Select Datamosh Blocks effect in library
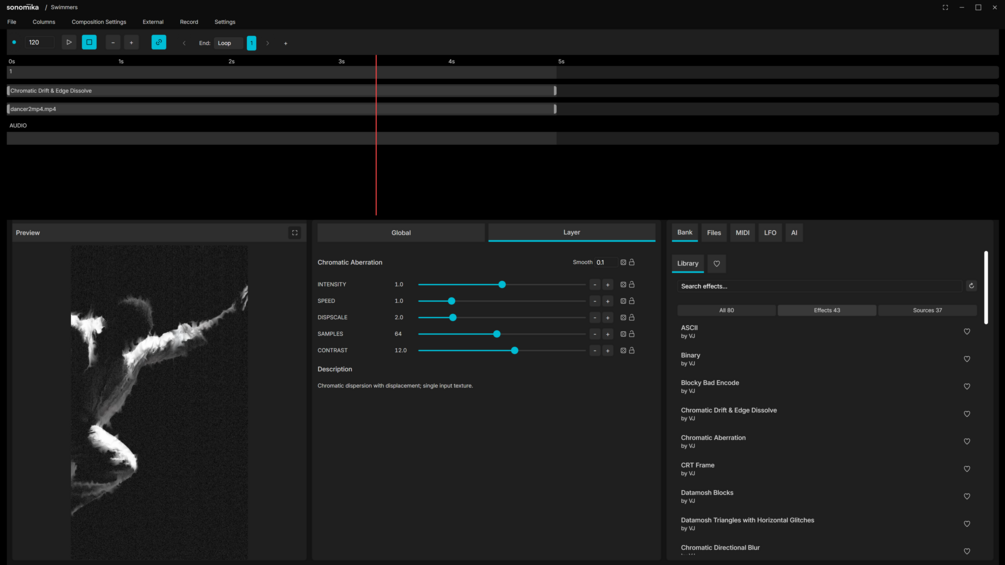Viewport: 1005px width, 565px height. coord(827,496)
